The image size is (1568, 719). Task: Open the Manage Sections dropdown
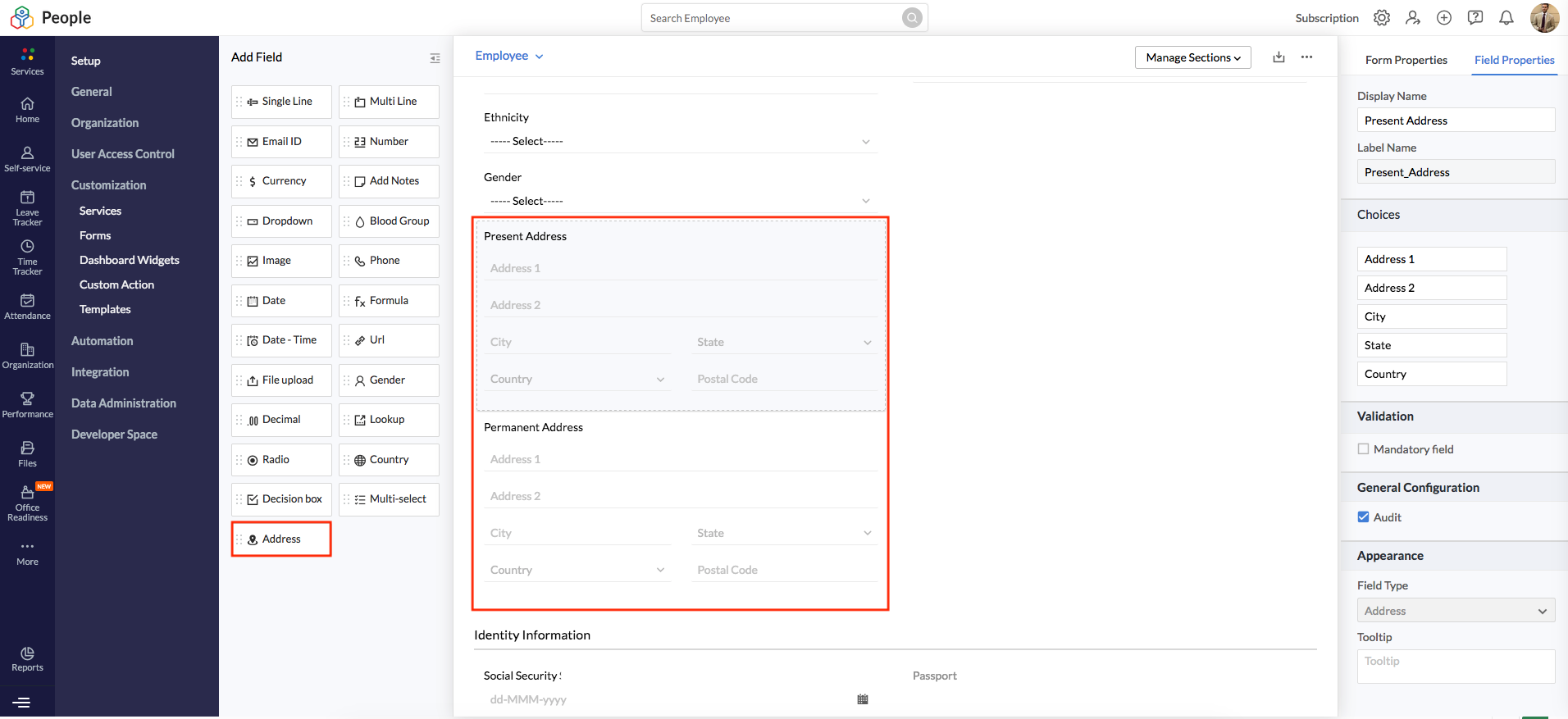click(x=1192, y=57)
